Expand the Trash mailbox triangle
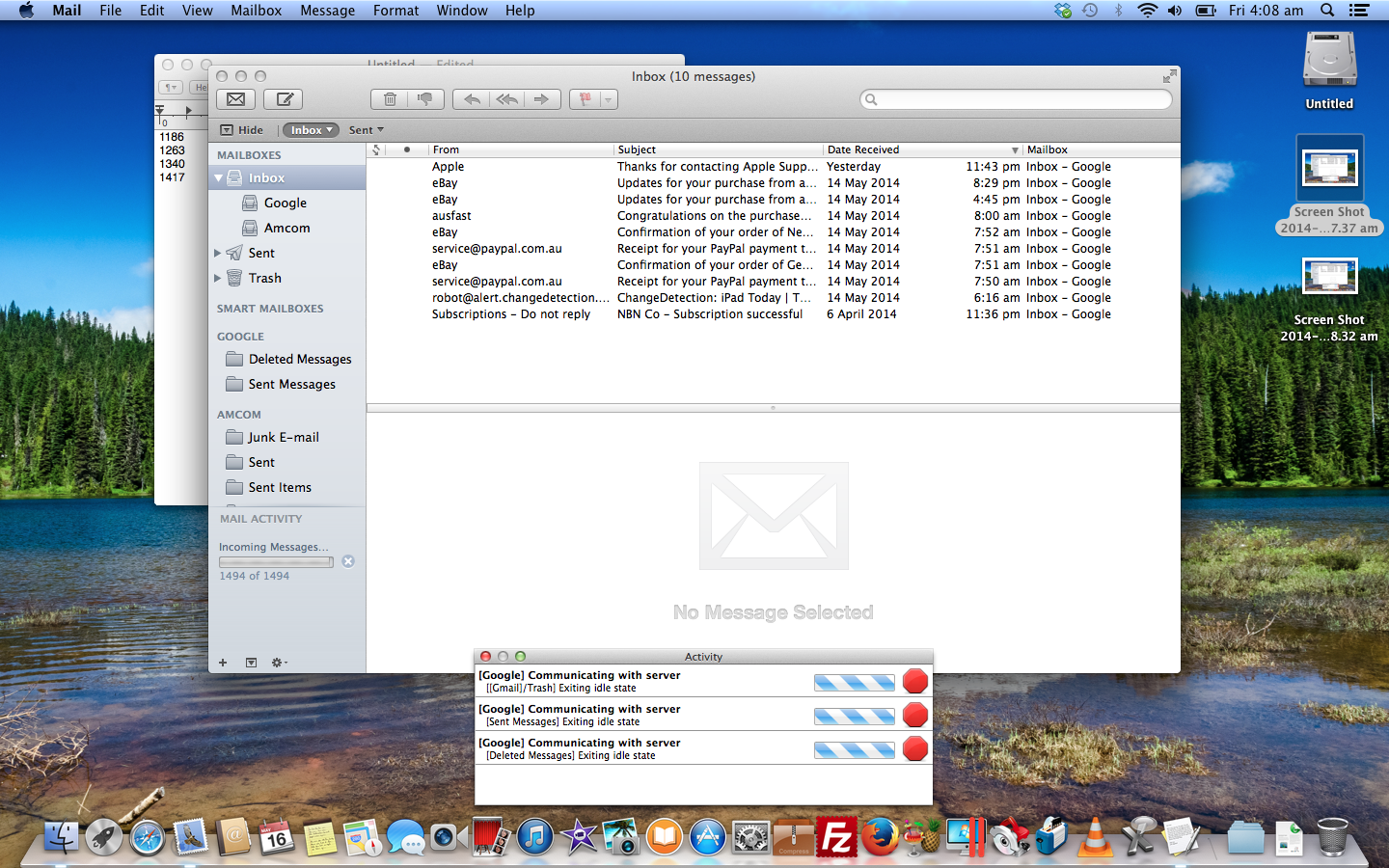The image size is (1389, 868). (218, 279)
